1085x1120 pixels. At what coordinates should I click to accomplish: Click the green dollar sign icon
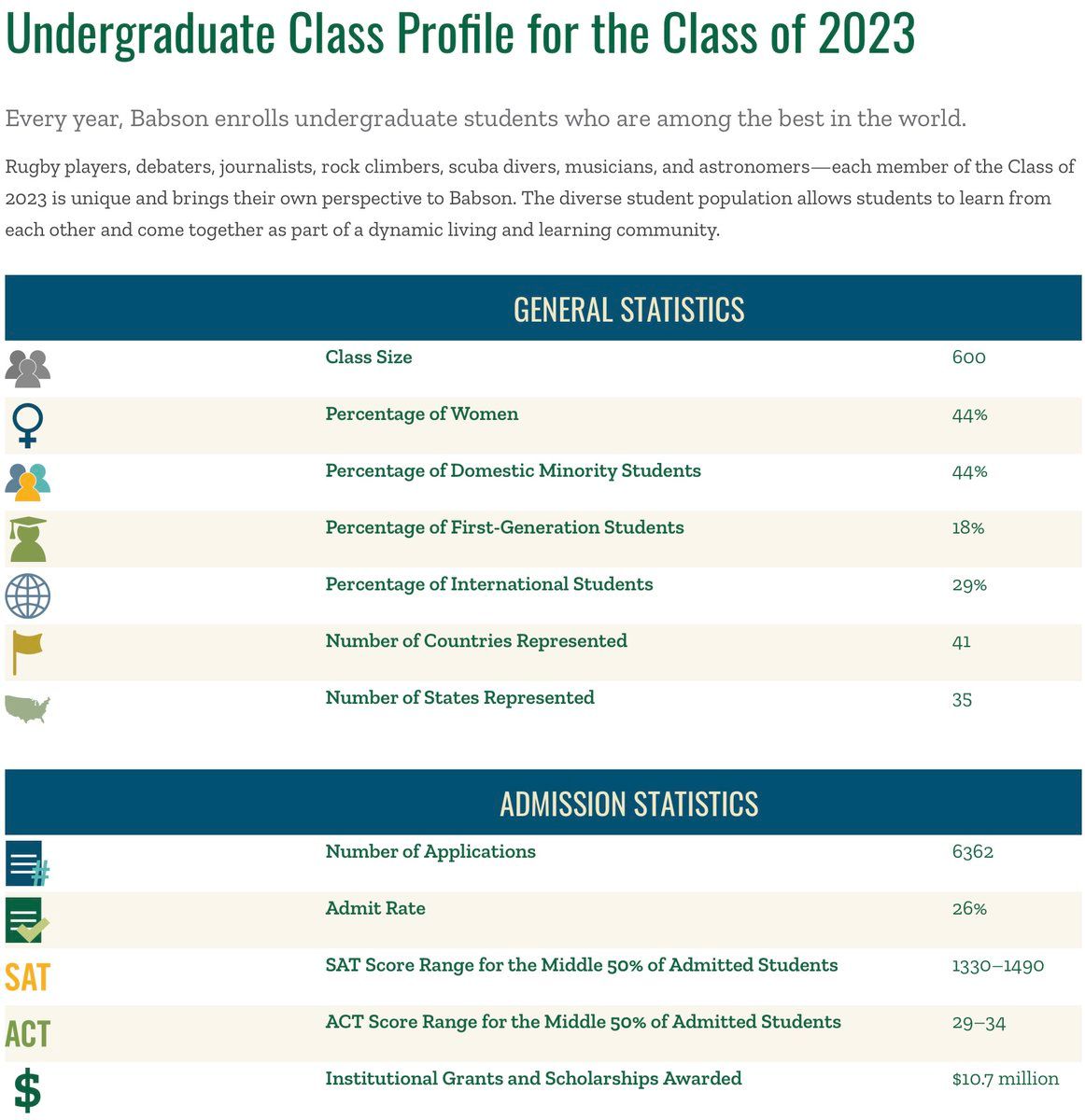click(28, 1091)
